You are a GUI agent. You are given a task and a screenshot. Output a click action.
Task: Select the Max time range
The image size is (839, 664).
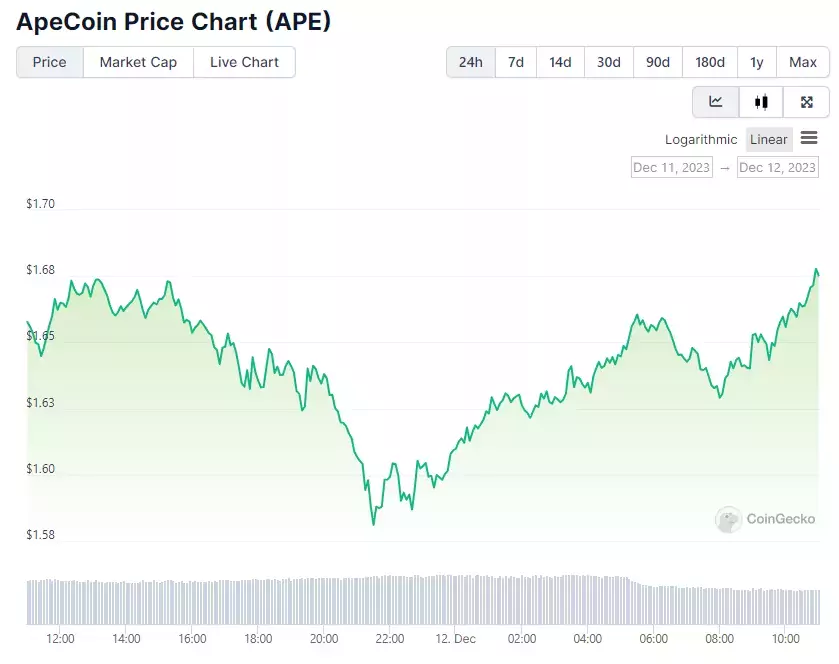point(803,62)
